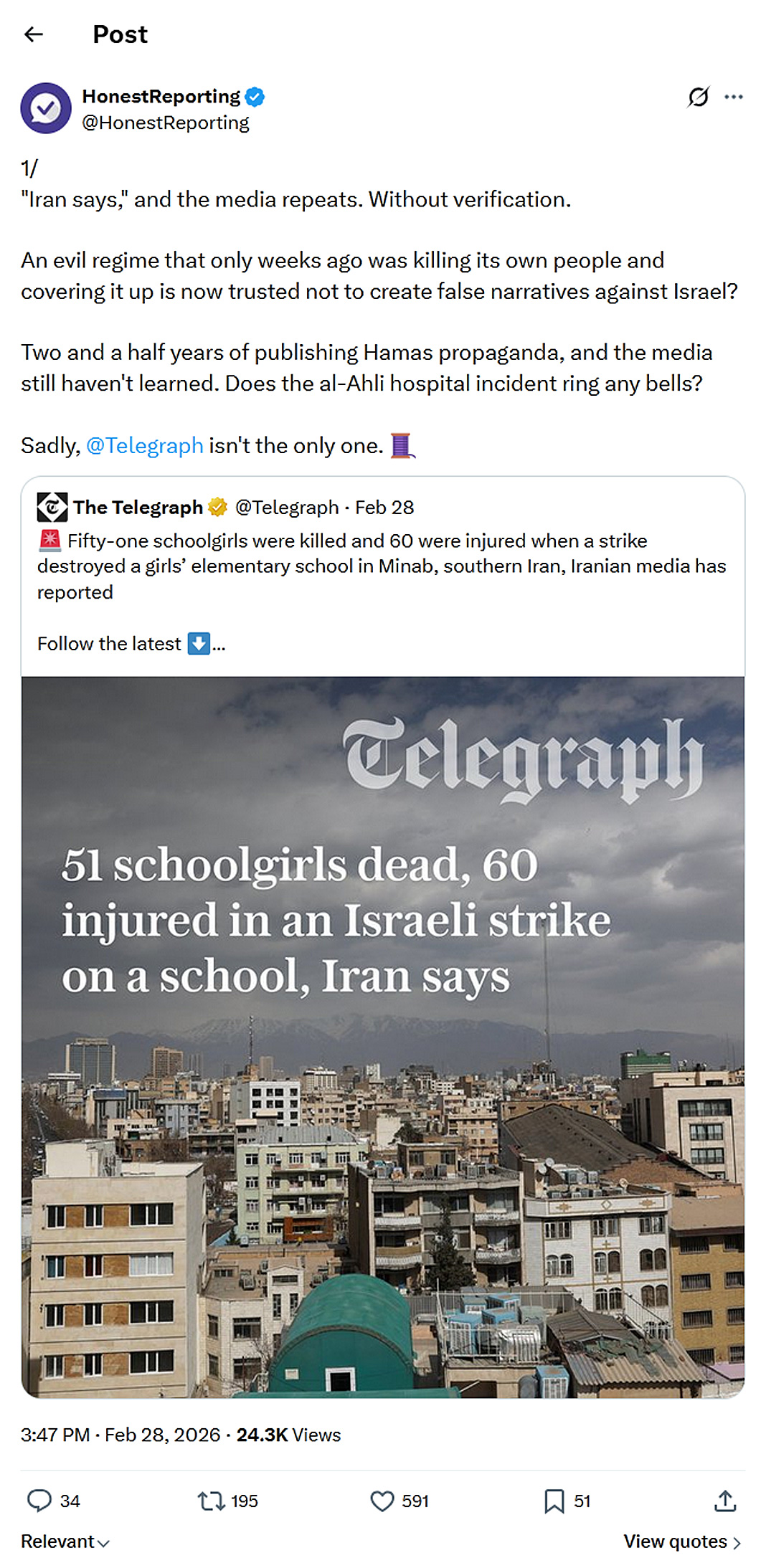The image size is (766, 1568).
Task: Click the Grok slash-circle icon
Action: [x=698, y=97]
